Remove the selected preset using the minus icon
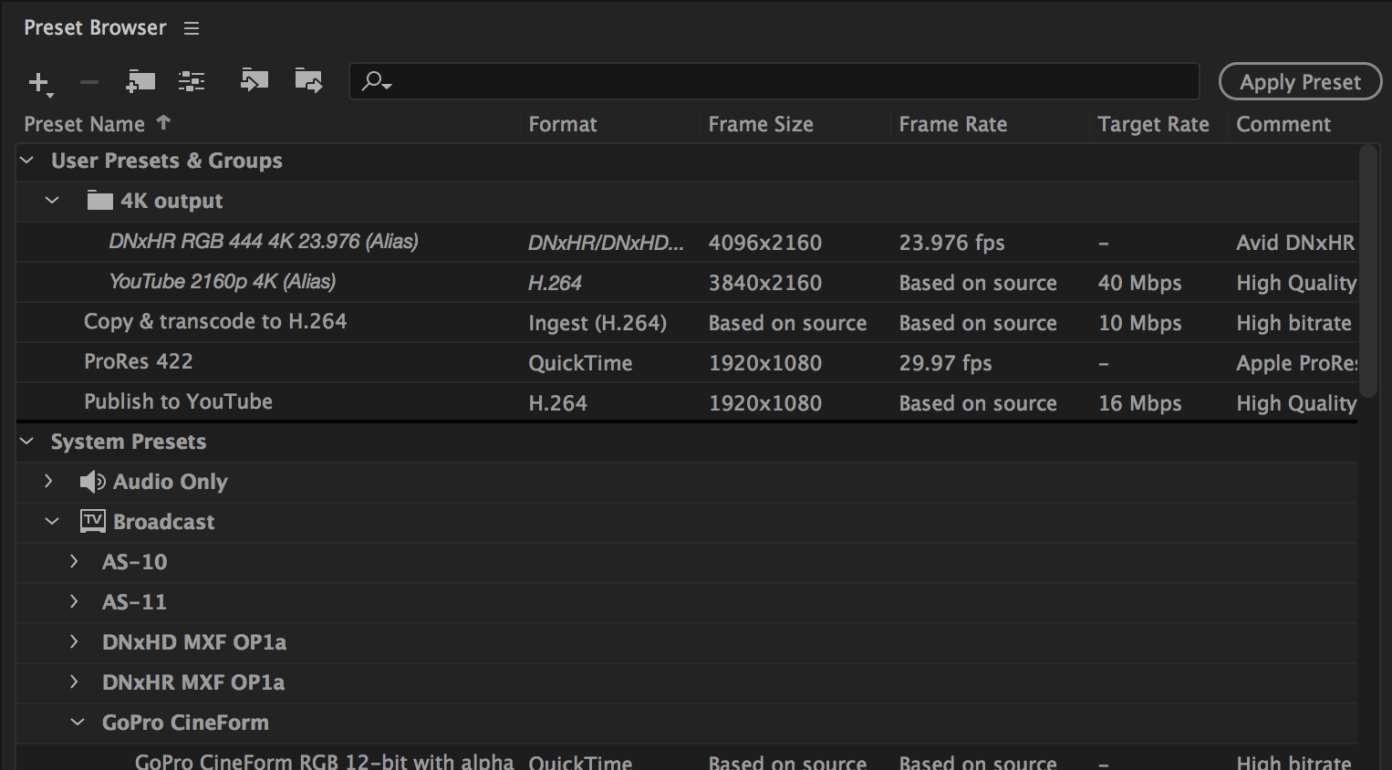This screenshot has height=770, width=1392. point(87,80)
